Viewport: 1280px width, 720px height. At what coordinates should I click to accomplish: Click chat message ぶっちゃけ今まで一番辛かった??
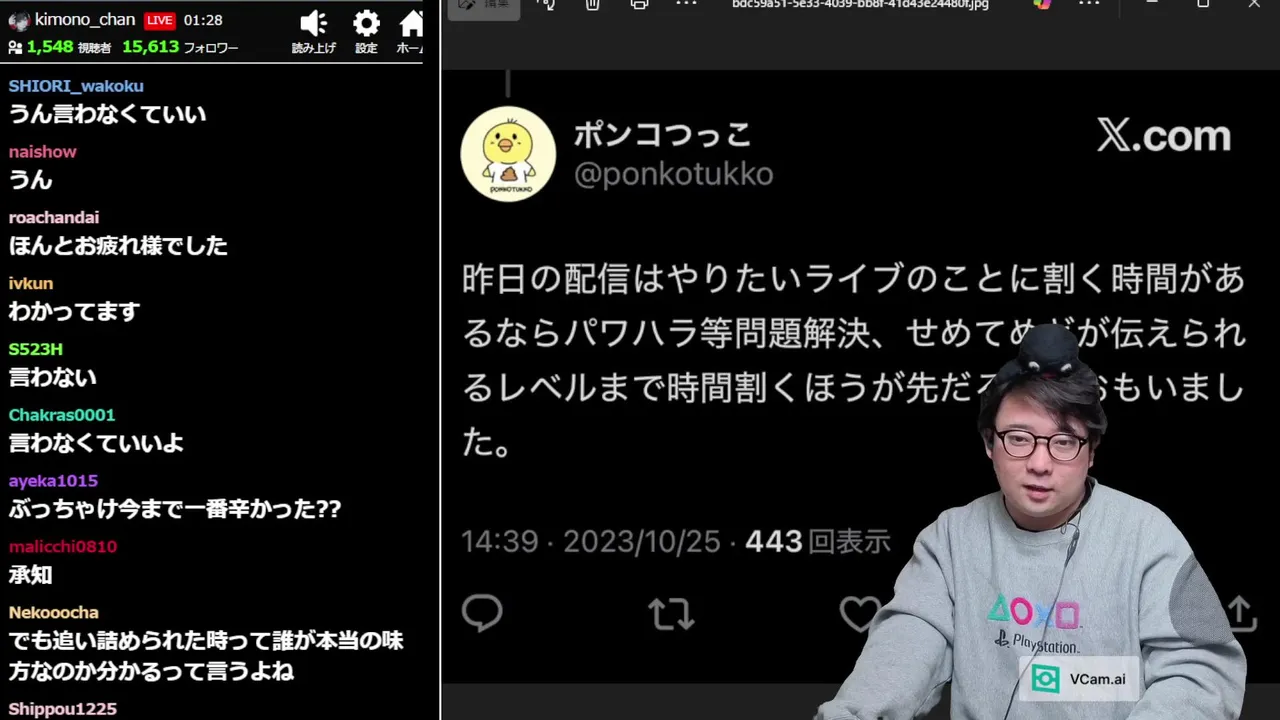click(175, 509)
